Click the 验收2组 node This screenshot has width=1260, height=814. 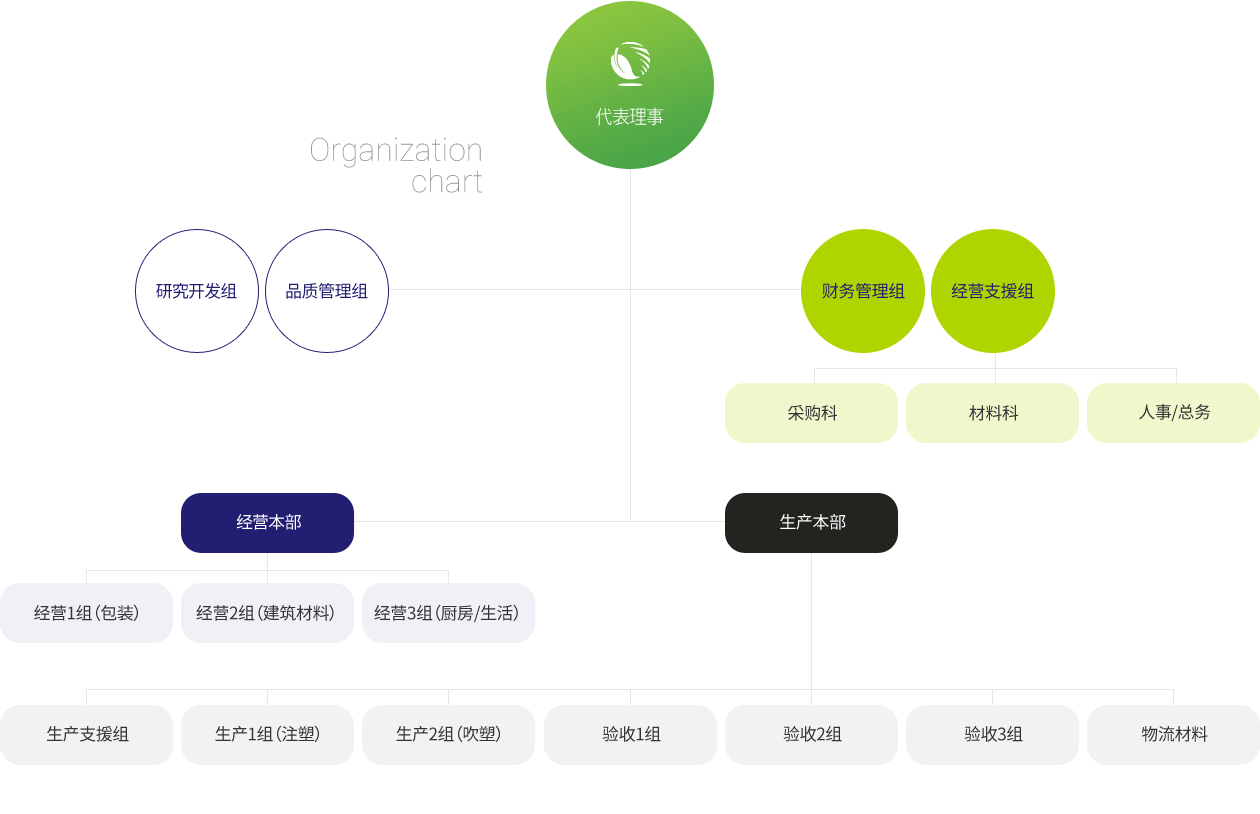811,735
